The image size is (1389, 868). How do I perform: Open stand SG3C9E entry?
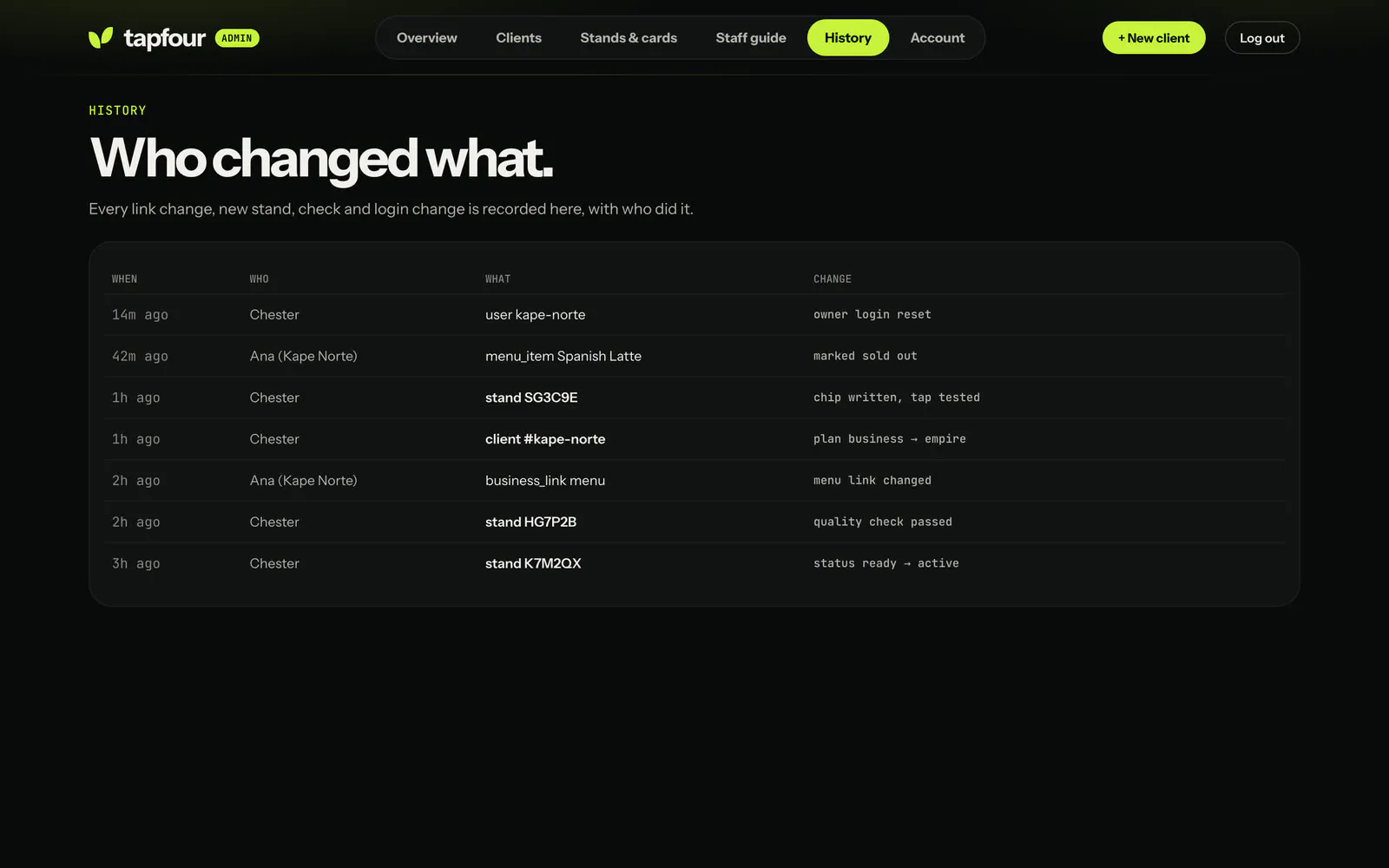pos(531,398)
